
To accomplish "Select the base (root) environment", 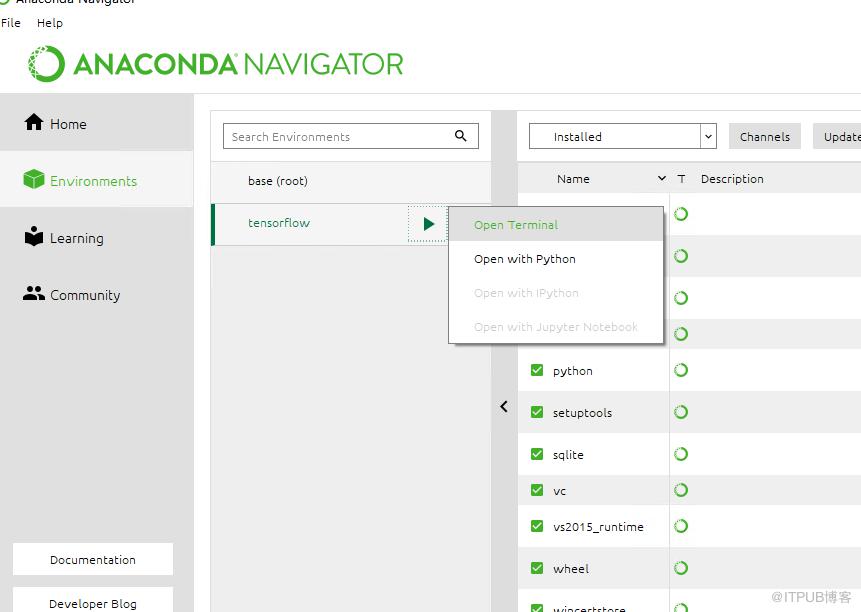I will point(351,181).
